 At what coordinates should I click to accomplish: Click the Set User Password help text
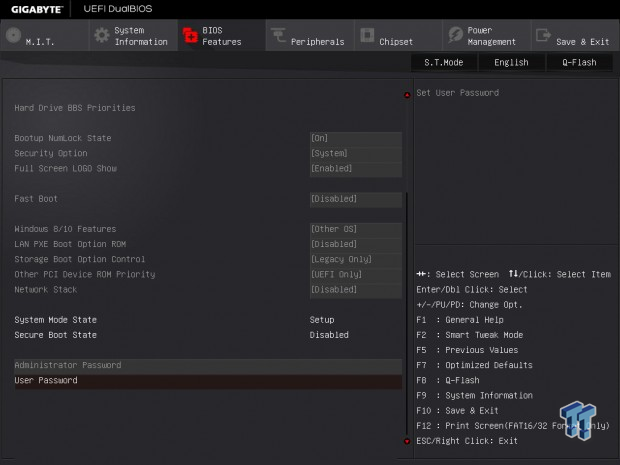(x=457, y=93)
